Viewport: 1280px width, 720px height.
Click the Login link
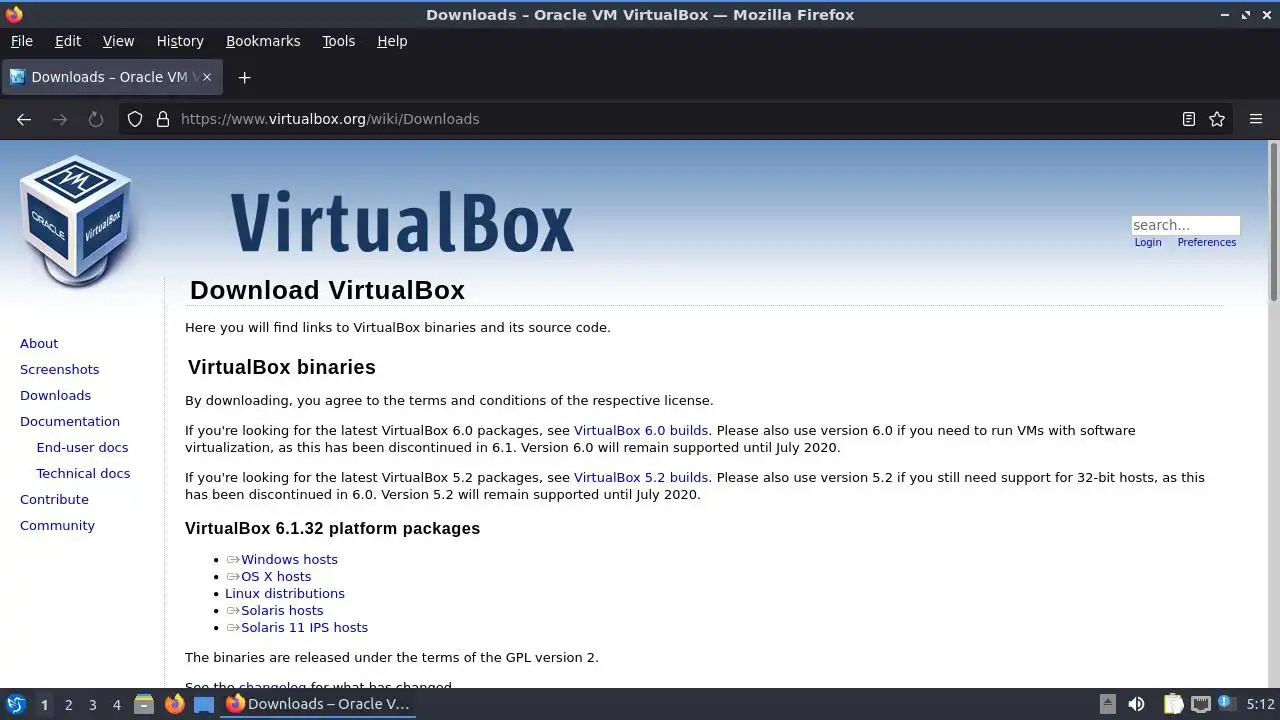pos(1148,242)
